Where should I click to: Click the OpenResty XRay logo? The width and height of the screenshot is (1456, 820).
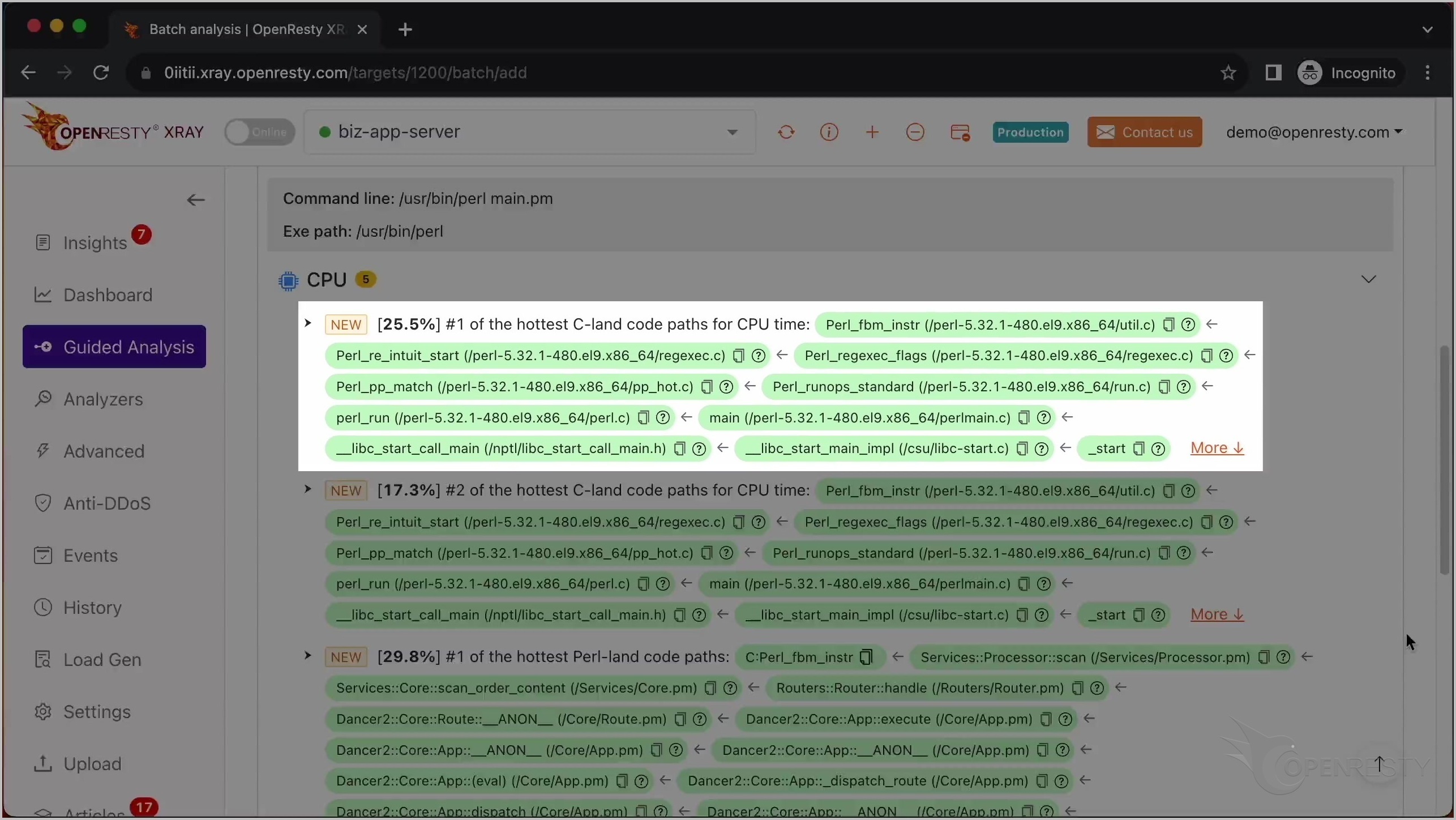(112, 127)
